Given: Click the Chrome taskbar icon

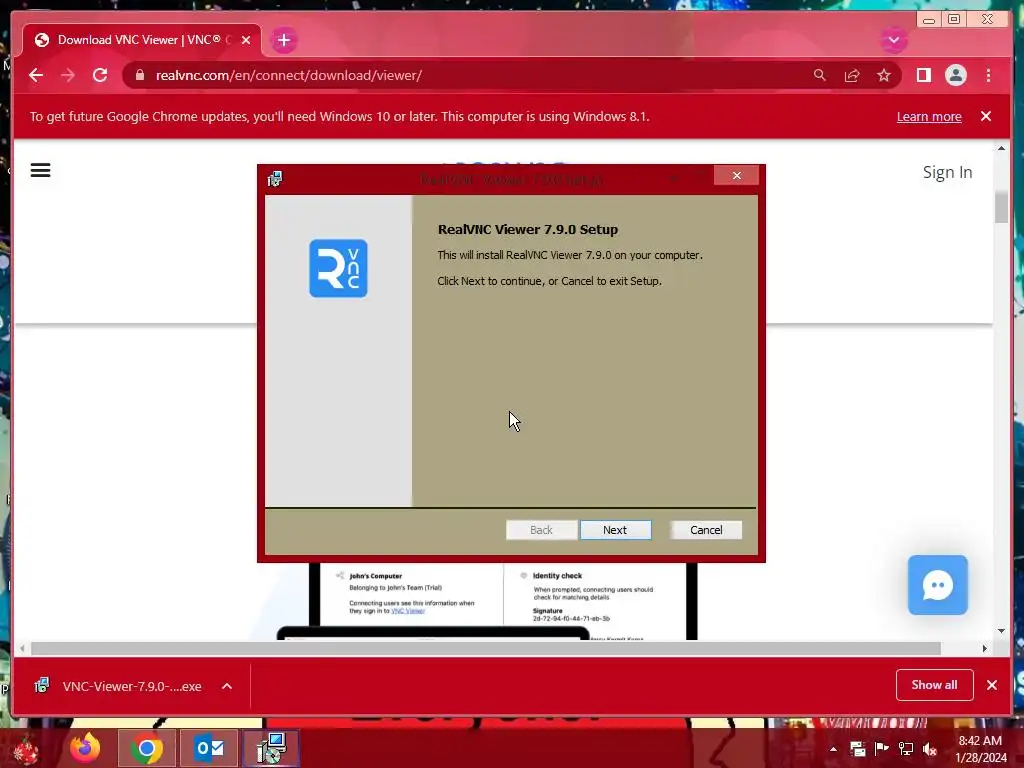Looking at the screenshot, I should coord(146,748).
